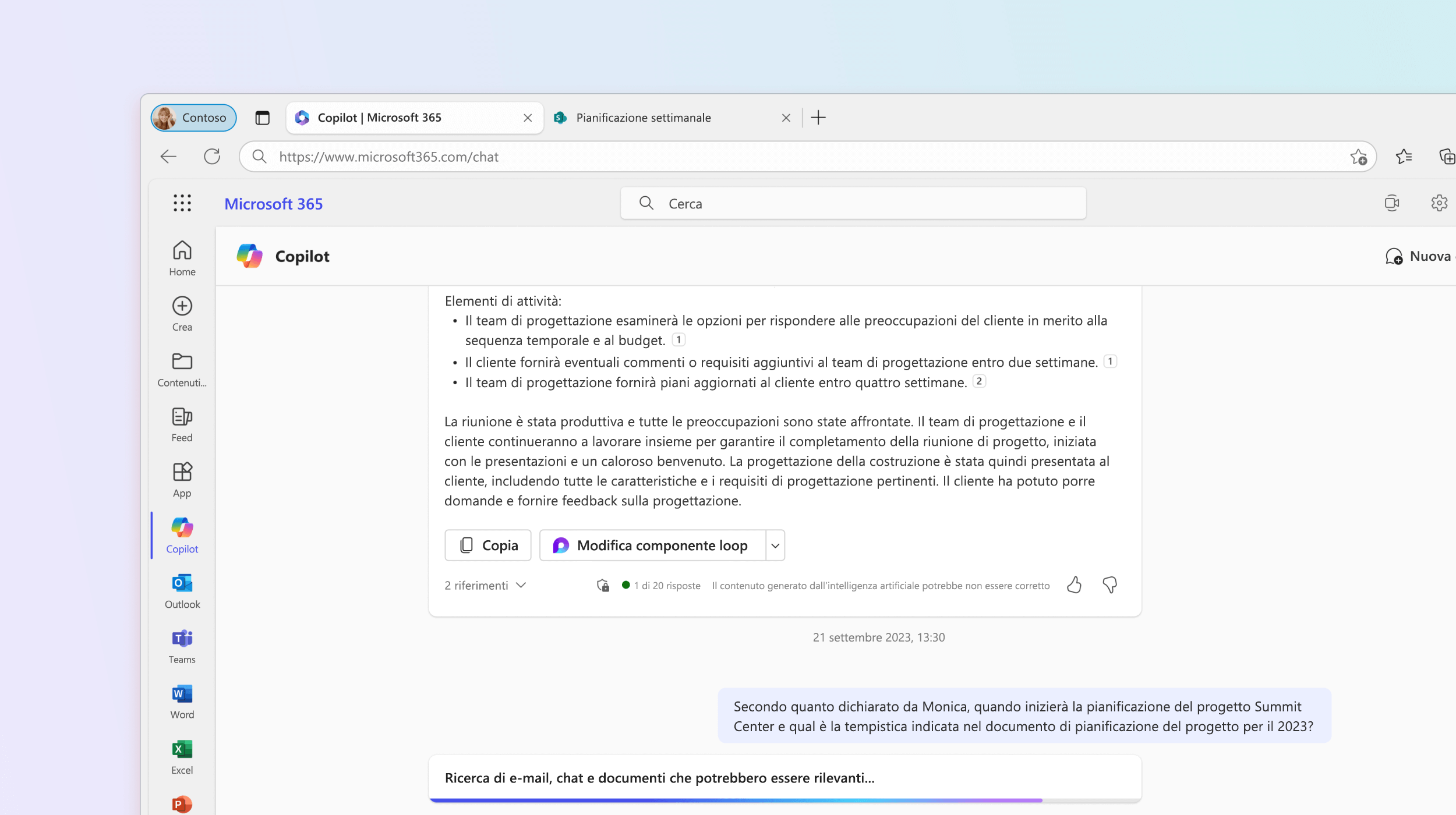This screenshot has width=1456, height=815.
Task: Click the search progress bar
Action: pos(784,800)
